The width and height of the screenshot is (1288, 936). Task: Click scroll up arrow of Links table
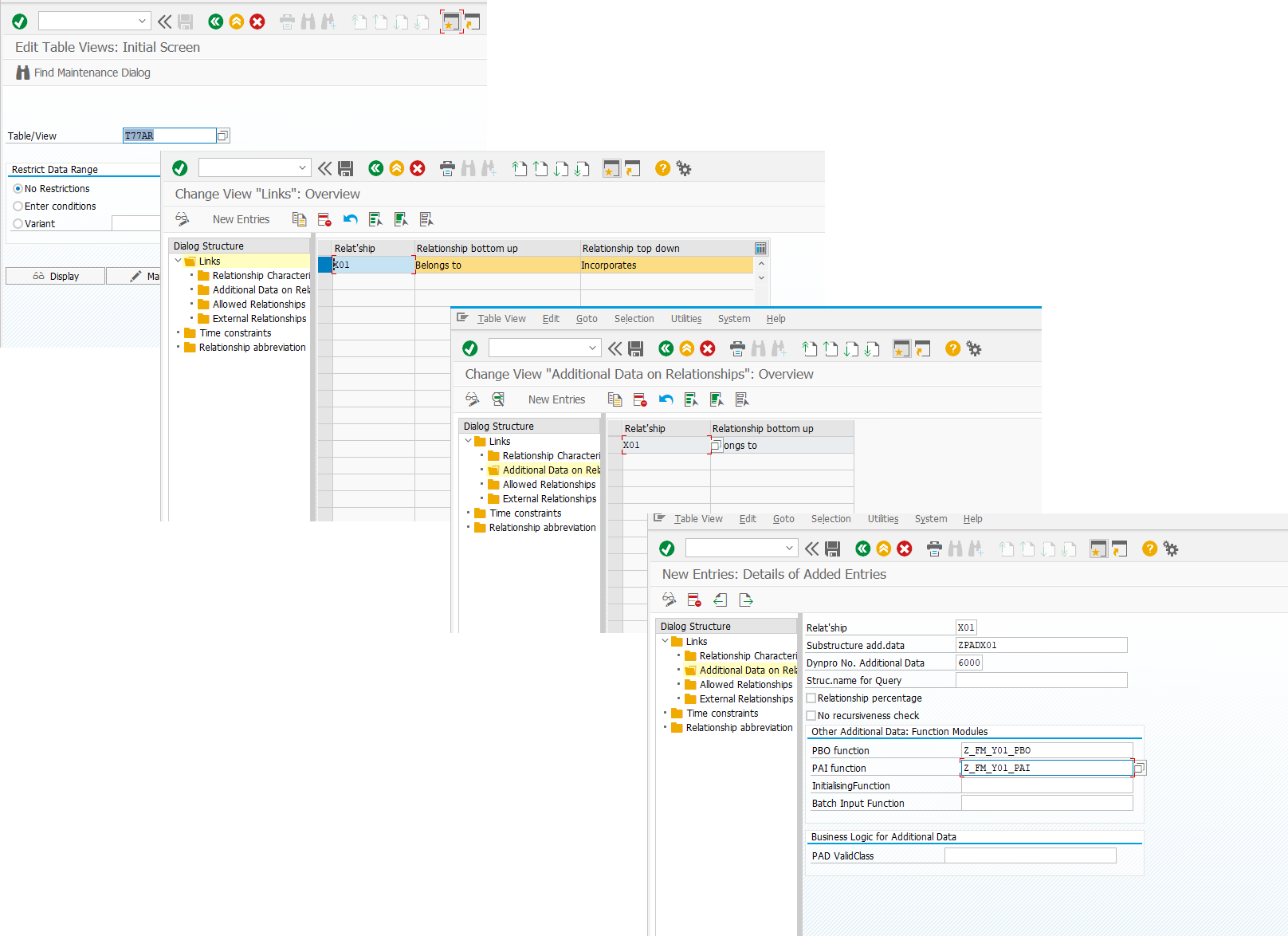pyautogui.click(x=761, y=264)
